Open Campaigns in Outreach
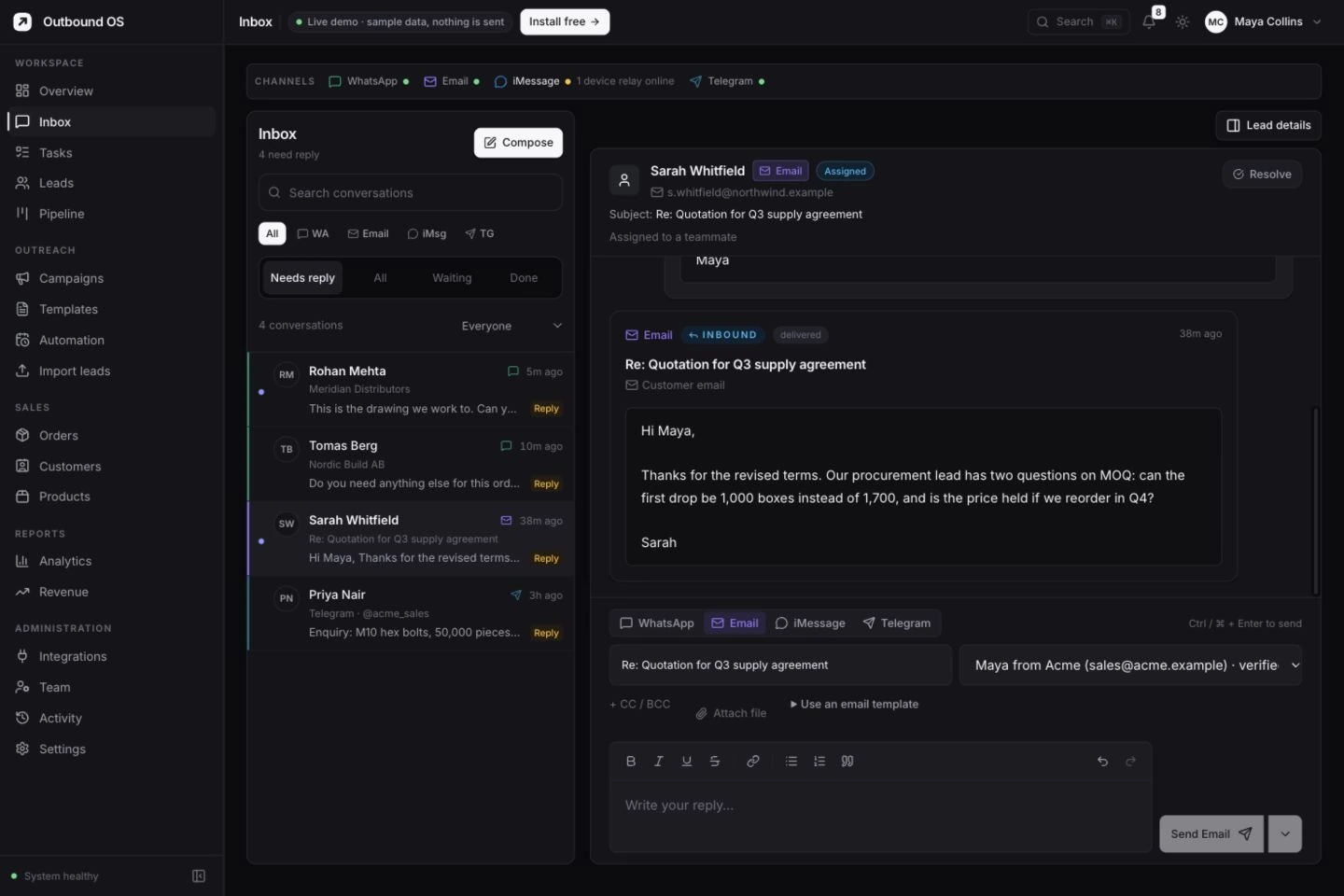The height and width of the screenshot is (896, 1344). 111,278
